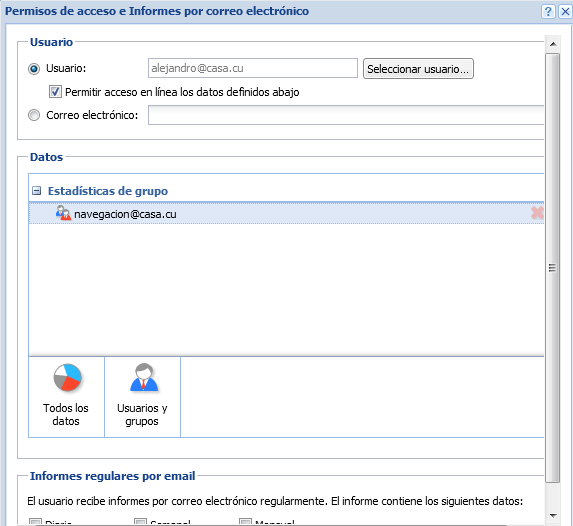Click the vertical scrollbar thumb

(553, 268)
